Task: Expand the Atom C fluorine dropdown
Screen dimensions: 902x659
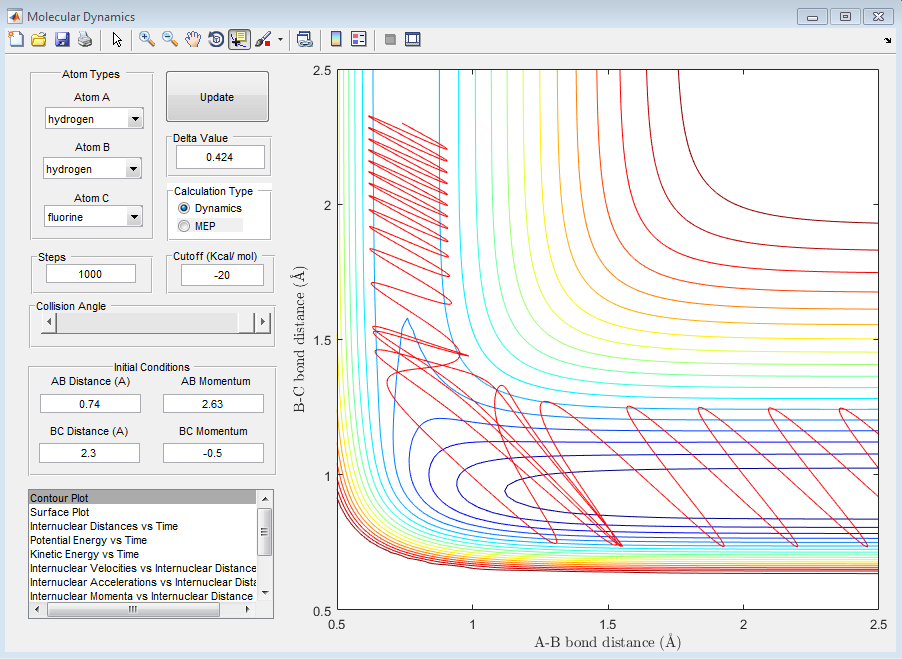Action: 135,218
